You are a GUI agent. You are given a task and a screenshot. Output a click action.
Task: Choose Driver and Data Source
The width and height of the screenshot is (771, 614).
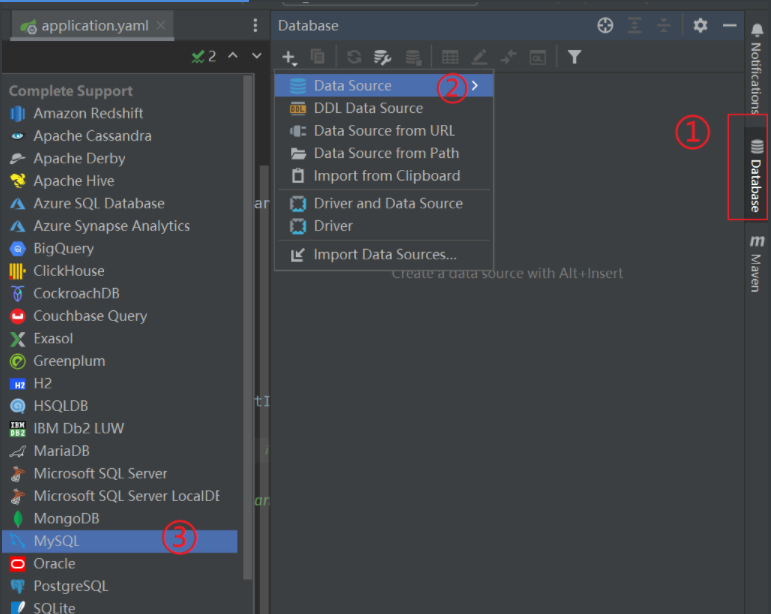pyautogui.click(x=384, y=203)
